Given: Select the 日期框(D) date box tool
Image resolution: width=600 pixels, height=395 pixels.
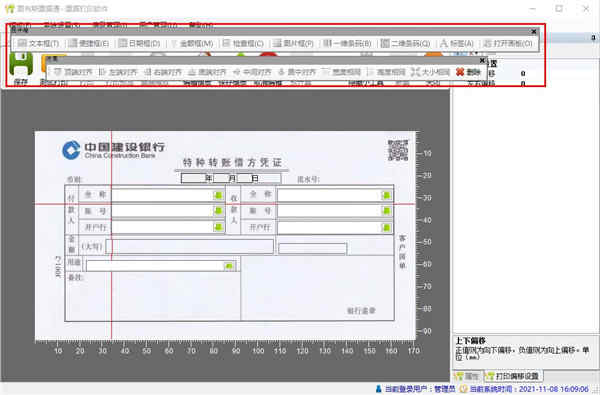Looking at the screenshot, I should pyautogui.click(x=139, y=44).
